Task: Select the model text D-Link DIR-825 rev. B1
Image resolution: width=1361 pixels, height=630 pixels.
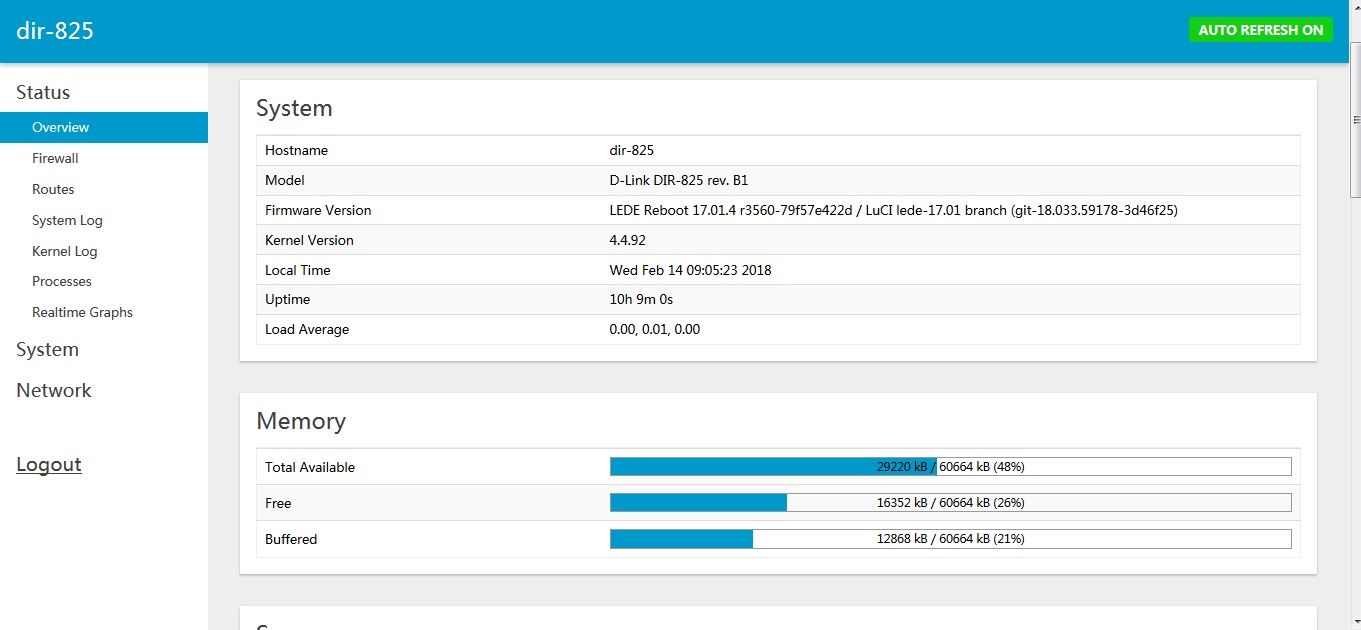Action: pos(679,180)
